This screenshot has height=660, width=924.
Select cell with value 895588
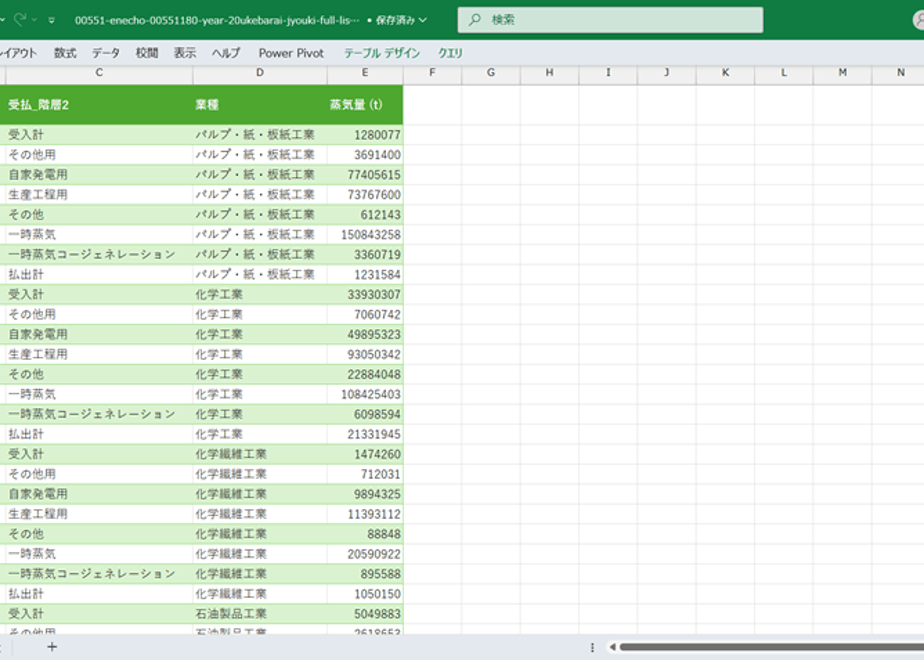tap(365, 574)
